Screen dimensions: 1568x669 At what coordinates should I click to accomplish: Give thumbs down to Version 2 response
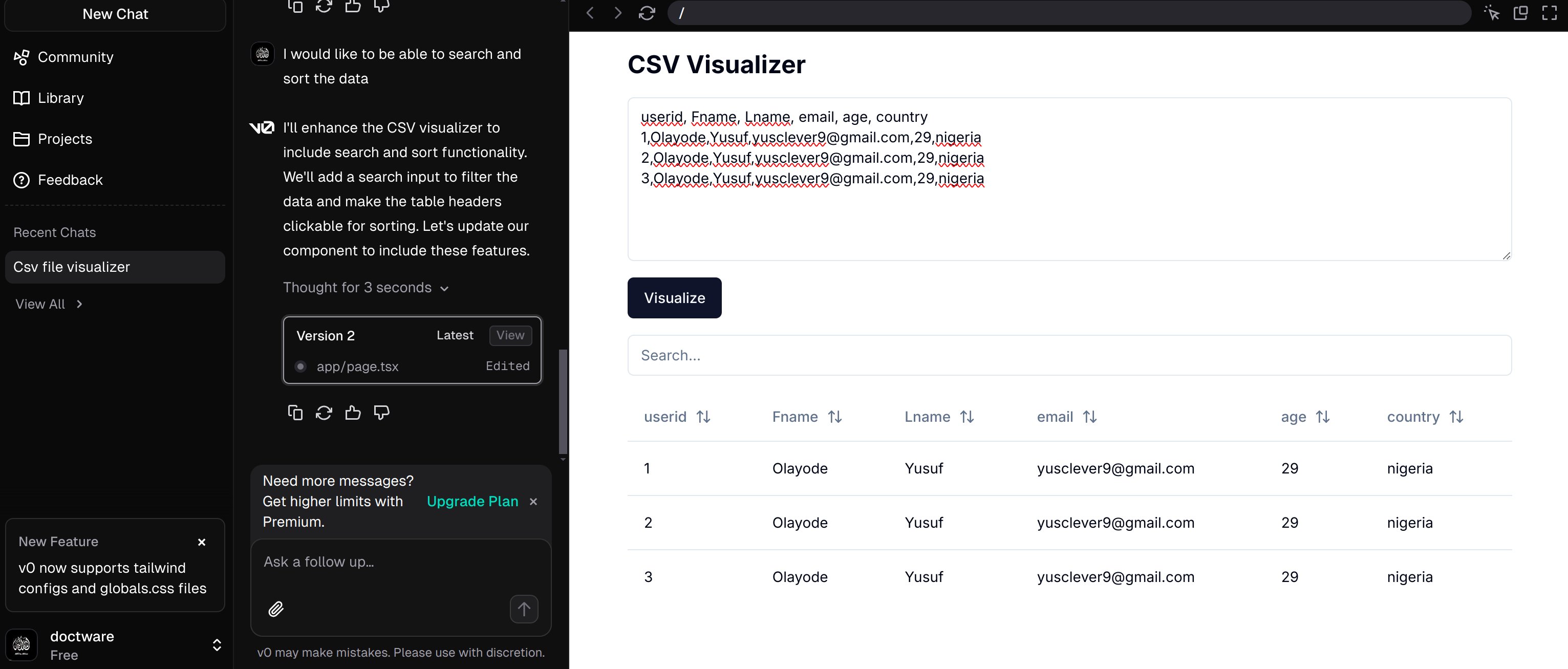click(x=382, y=413)
